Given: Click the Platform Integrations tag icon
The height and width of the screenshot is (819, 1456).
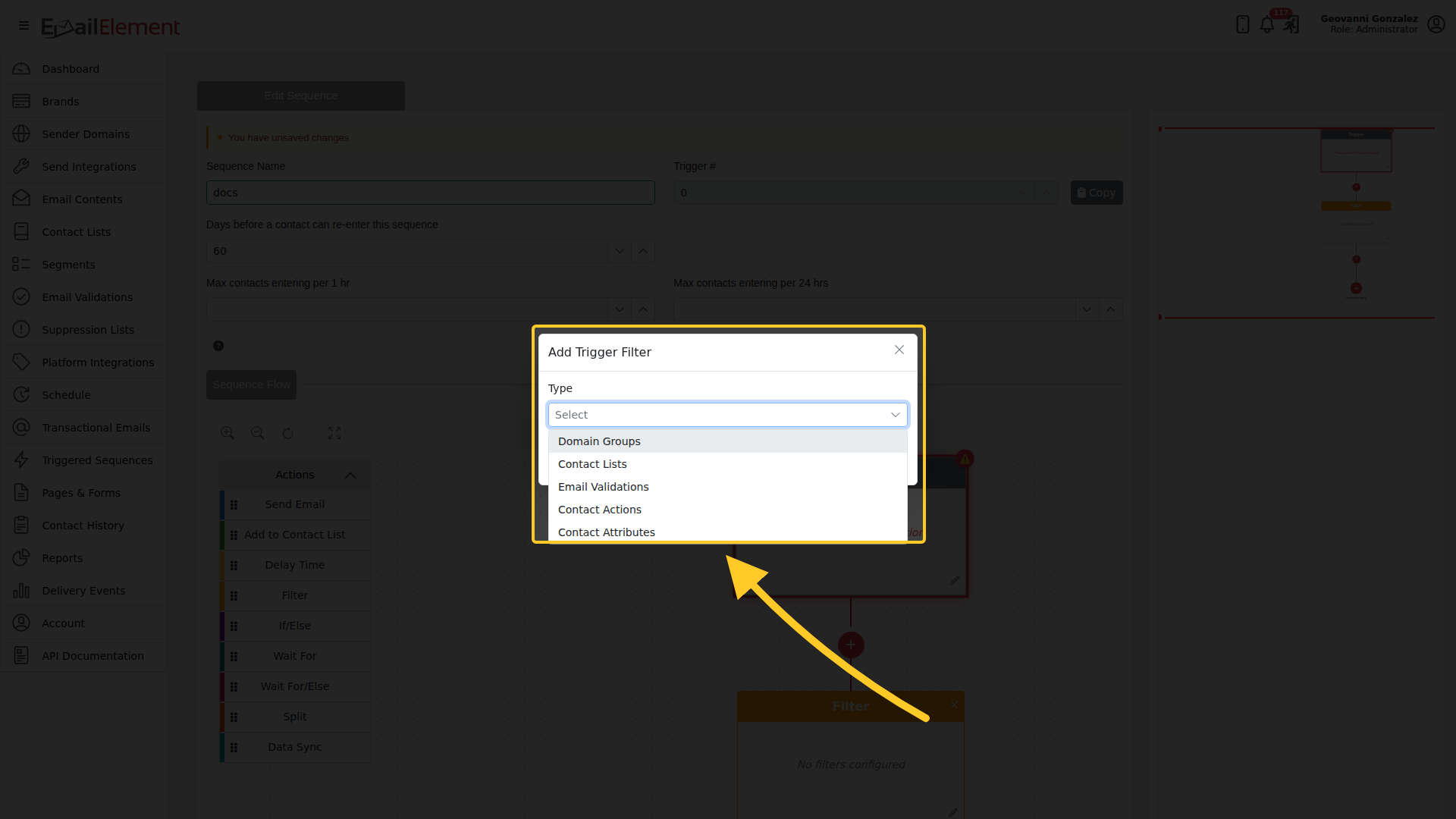Looking at the screenshot, I should (21, 362).
